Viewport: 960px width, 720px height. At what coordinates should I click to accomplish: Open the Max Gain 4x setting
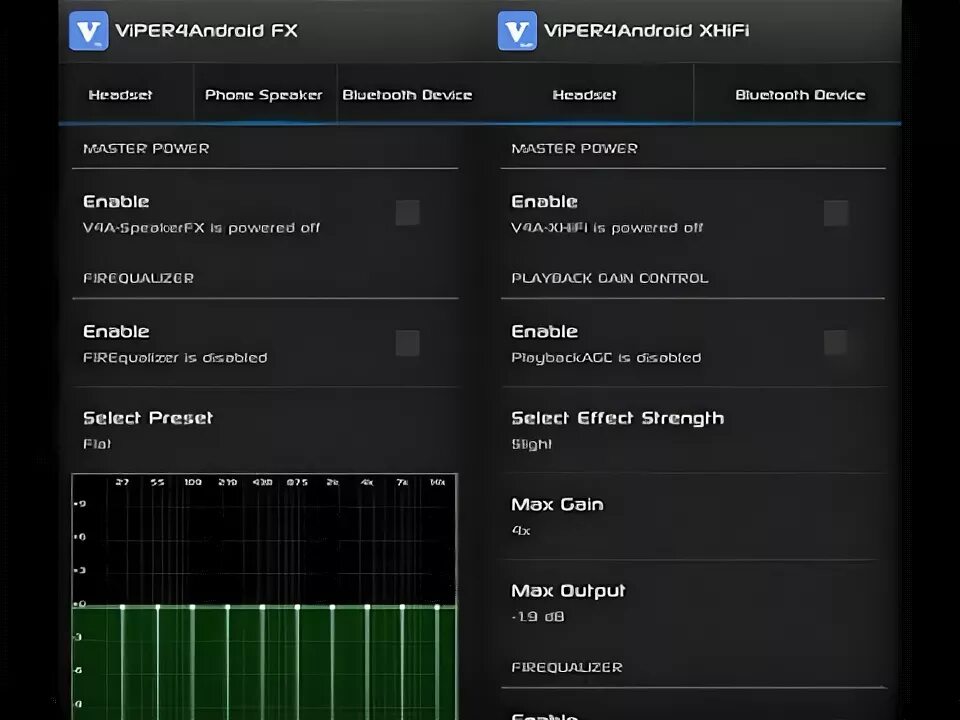pyautogui.click(x=694, y=516)
